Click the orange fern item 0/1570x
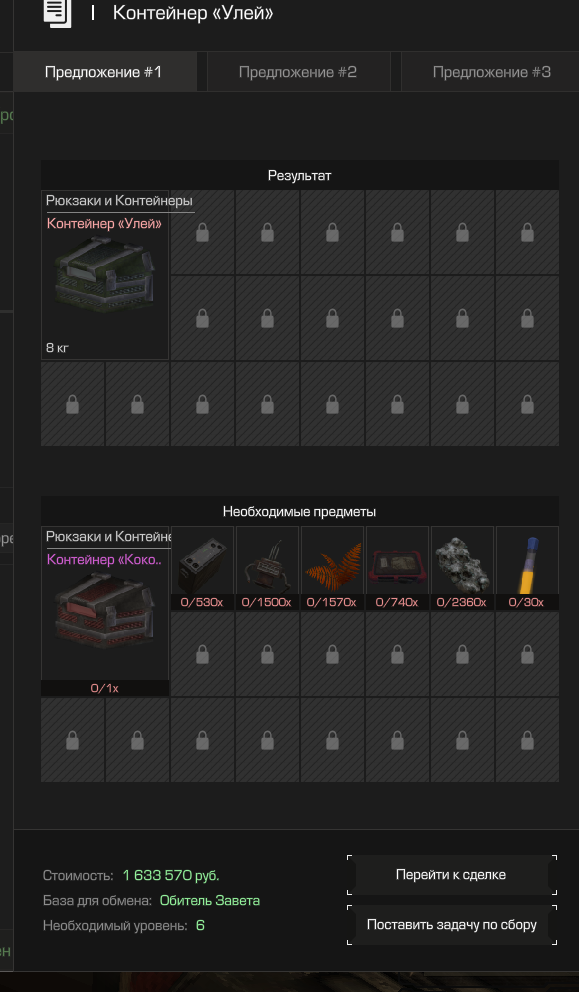This screenshot has width=579, height=992. 332,567
